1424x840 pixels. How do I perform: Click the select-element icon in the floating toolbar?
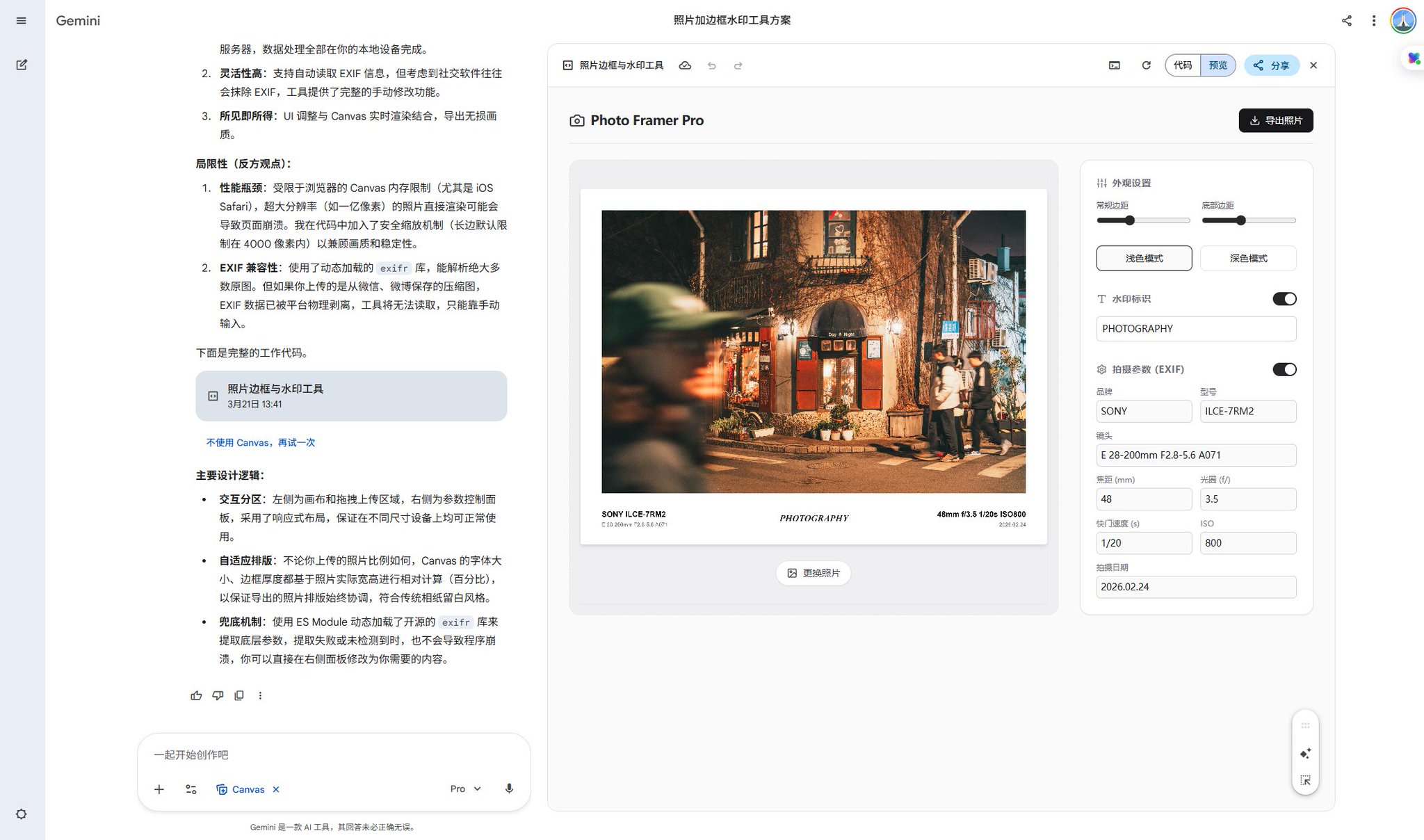[1305, 781]
